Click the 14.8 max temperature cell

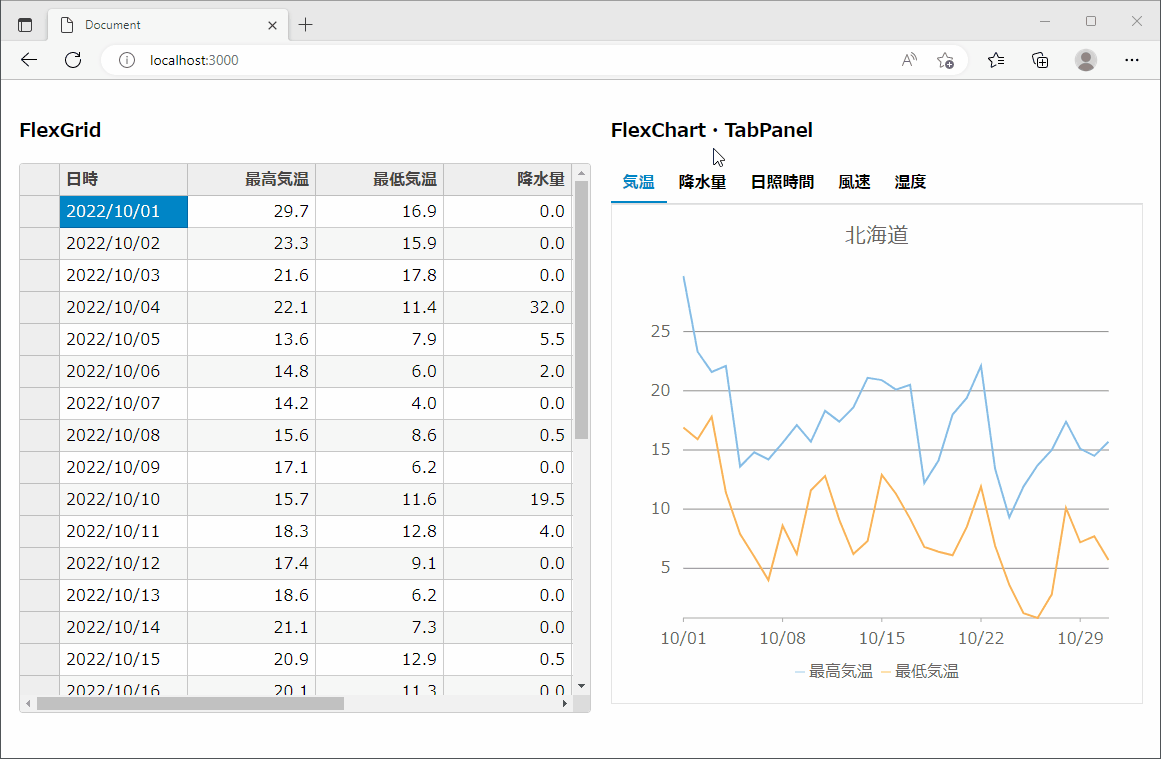(x=252, y=372)
